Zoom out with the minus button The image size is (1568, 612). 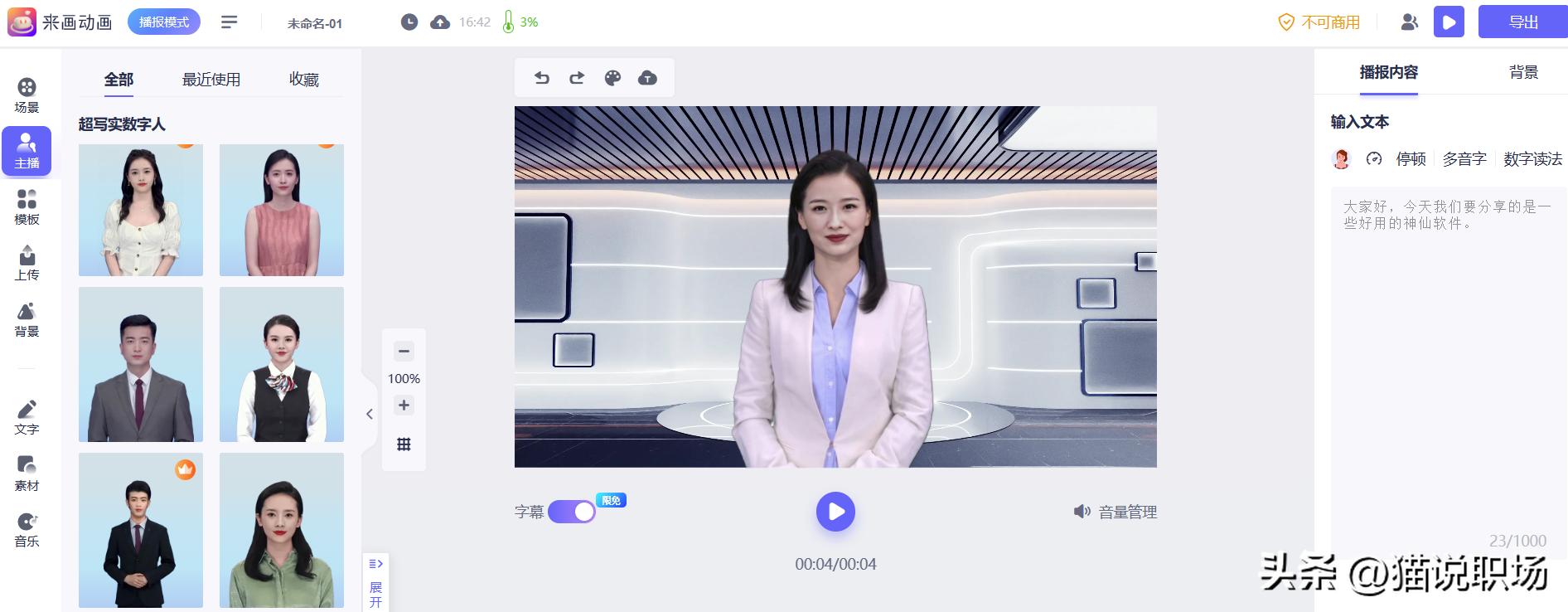pos(404,351)
